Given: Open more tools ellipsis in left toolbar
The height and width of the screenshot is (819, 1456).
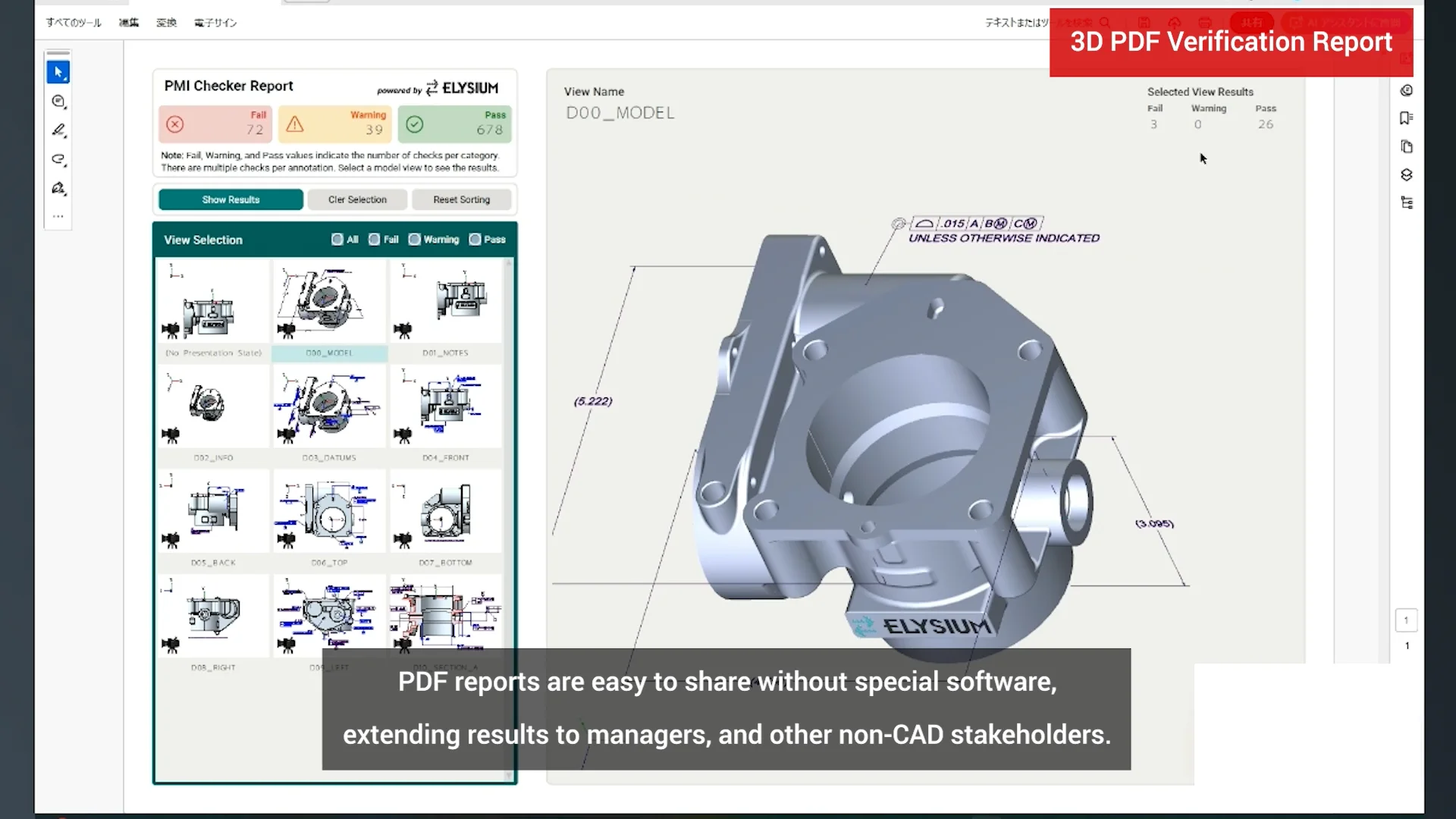Looking at the screenshot, I should click(x=58, y=217).
